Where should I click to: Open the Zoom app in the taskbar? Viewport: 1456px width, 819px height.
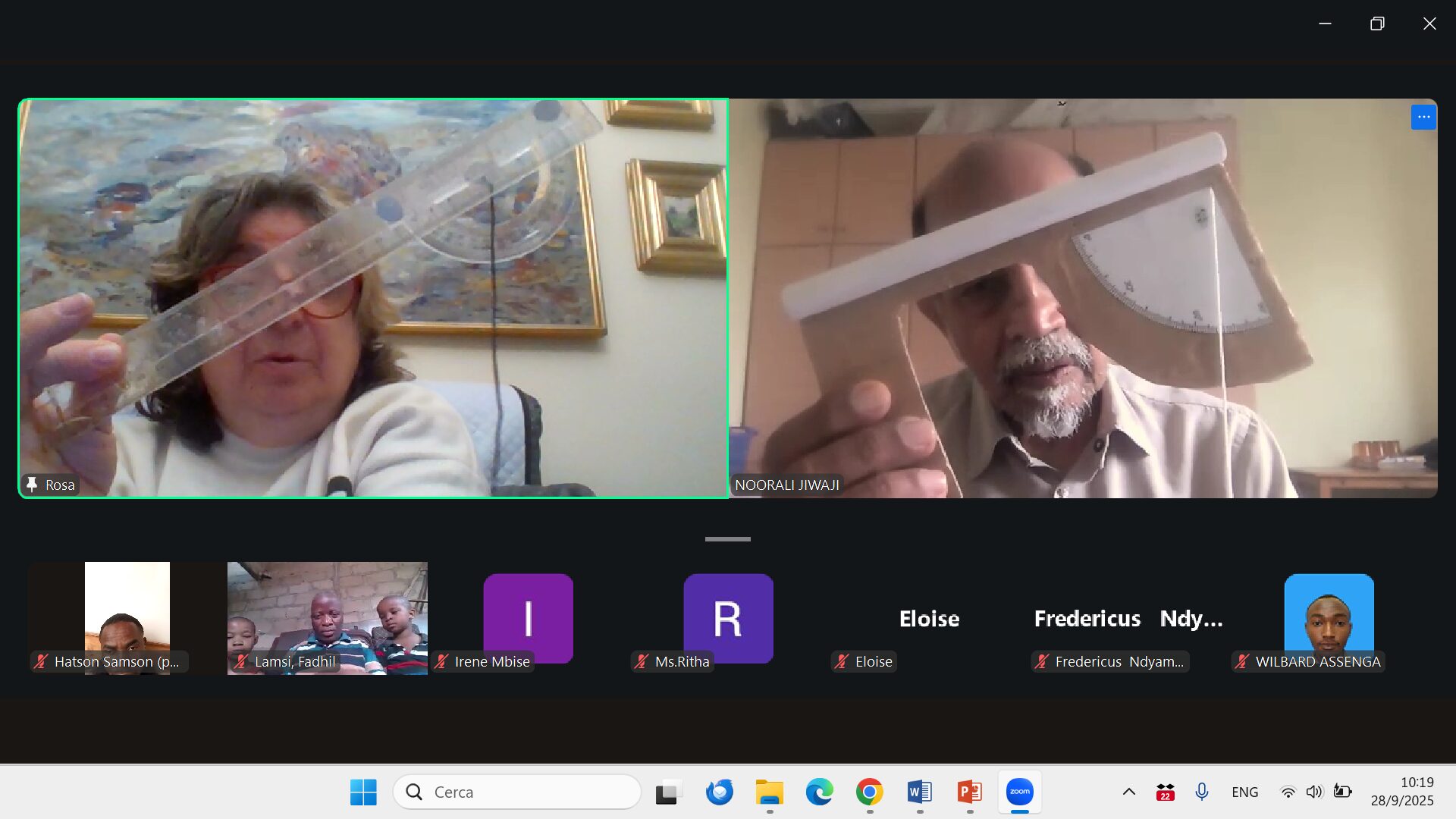click(1019, 792)
